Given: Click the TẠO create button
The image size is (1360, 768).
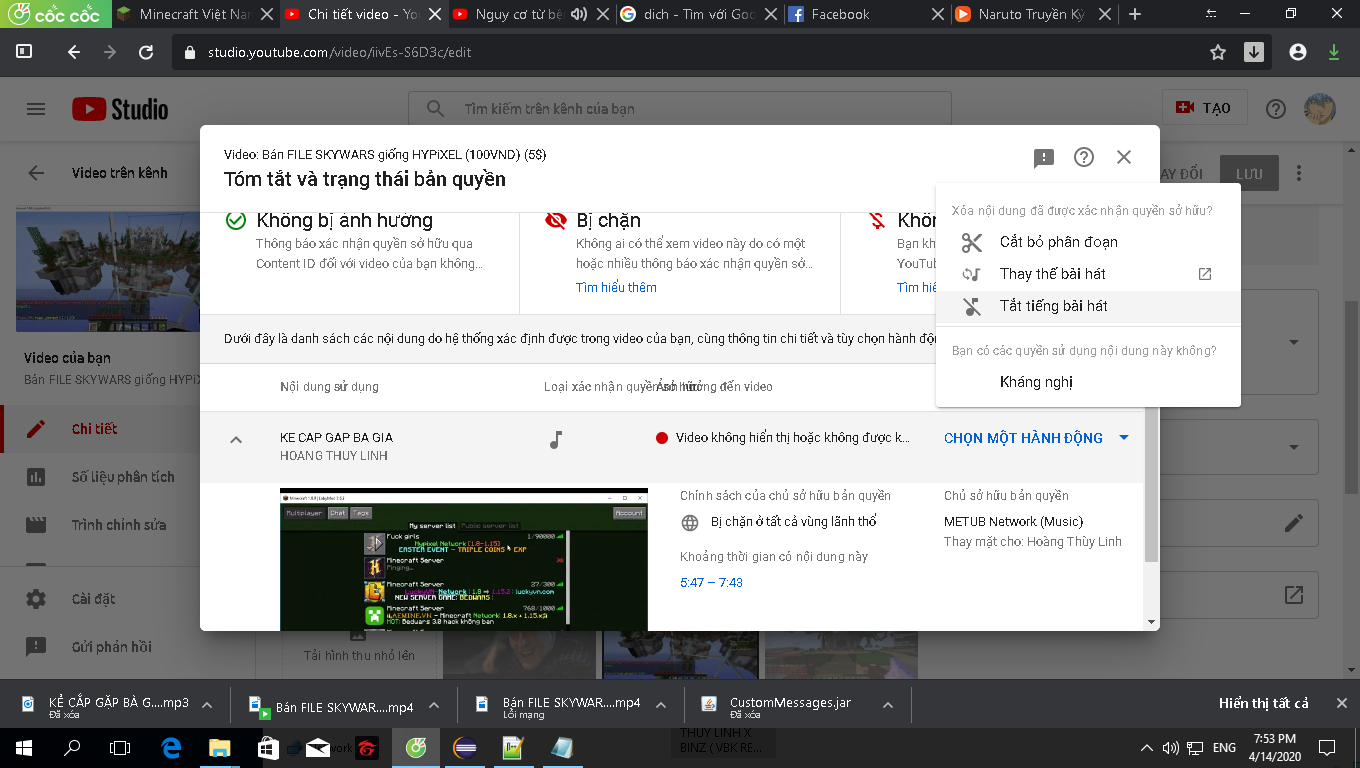Looking at the screenshot, I should (x=1203, y=108).
